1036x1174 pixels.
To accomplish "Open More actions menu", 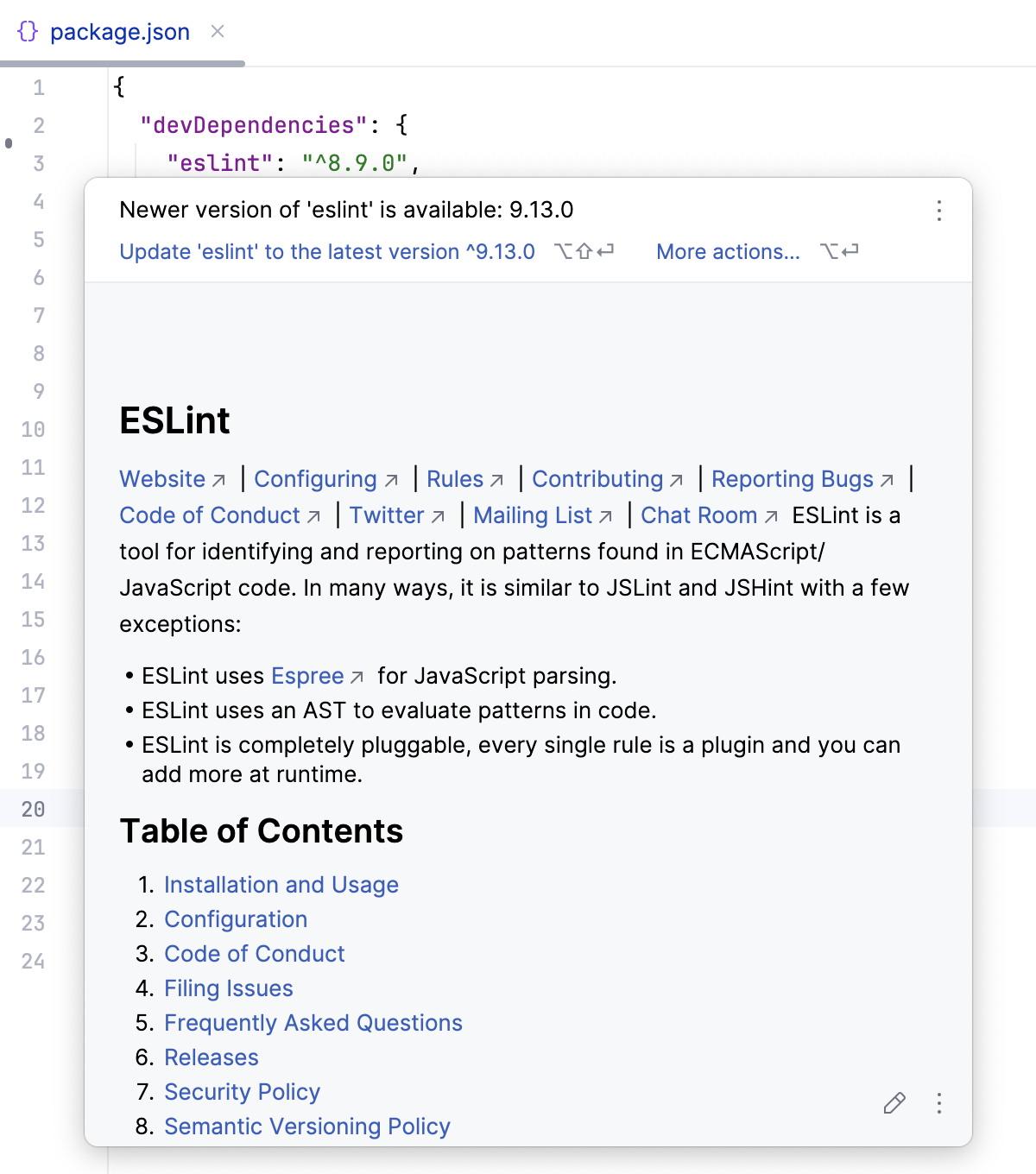I will coord(728,252).
